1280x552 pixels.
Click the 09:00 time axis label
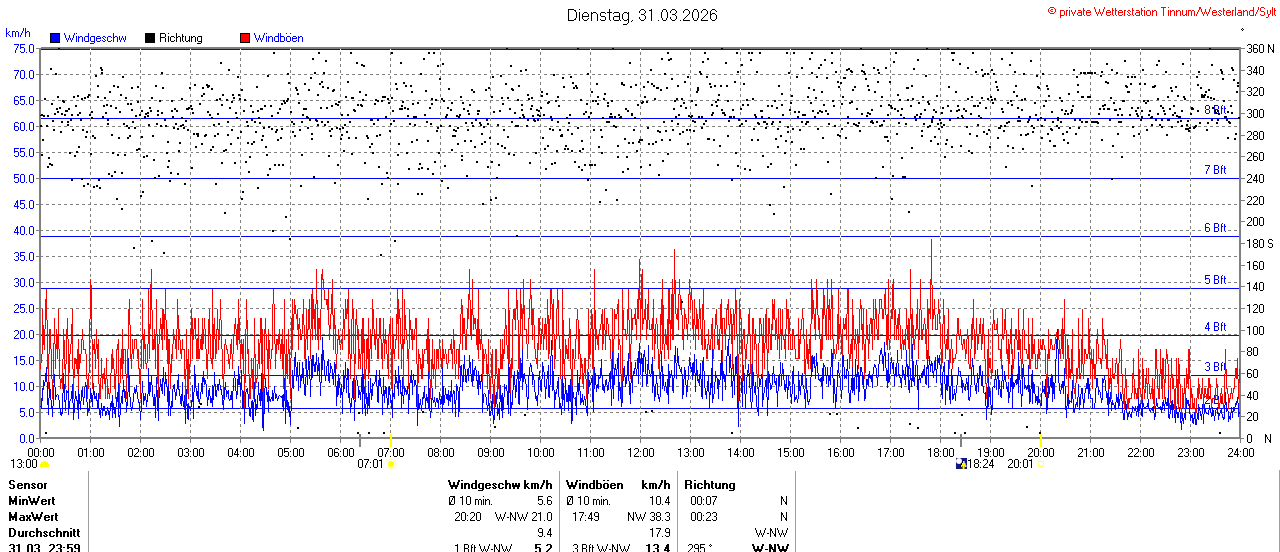click(x=491, y=452)
